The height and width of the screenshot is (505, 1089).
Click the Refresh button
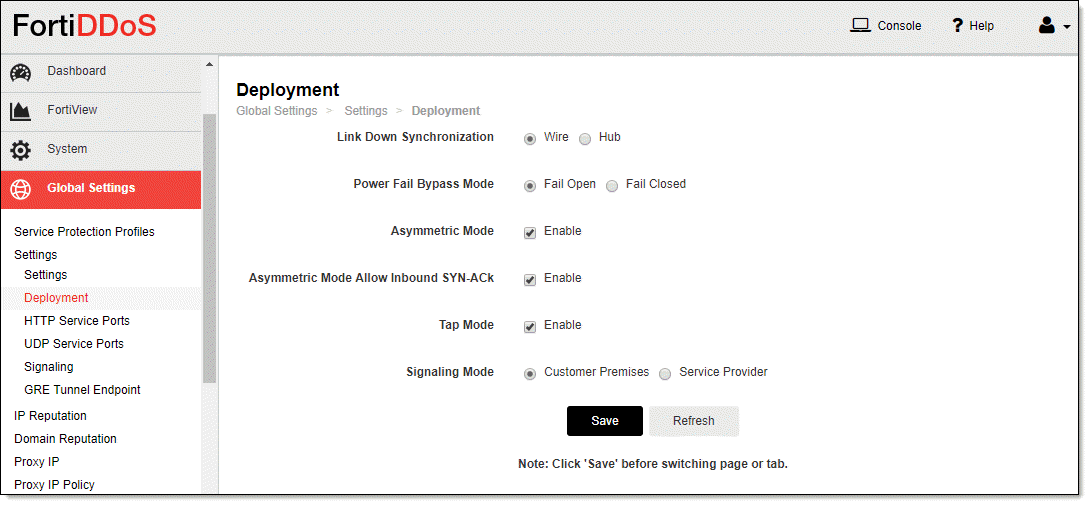tap(694, 421)
